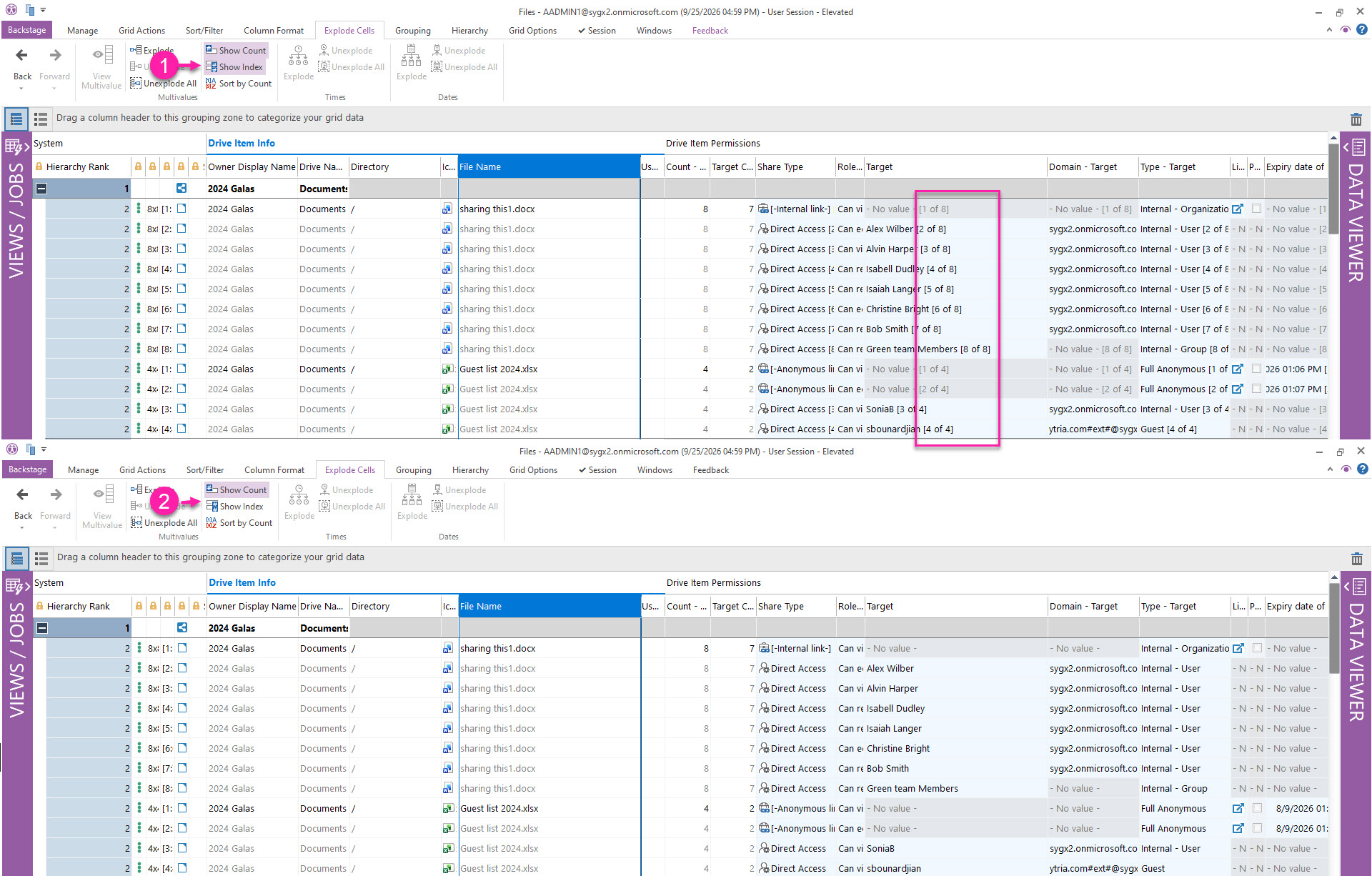Select the File Name column header, top window
Image resolution: width=1372 pixels, height=876 pixels.
(549, 167)
